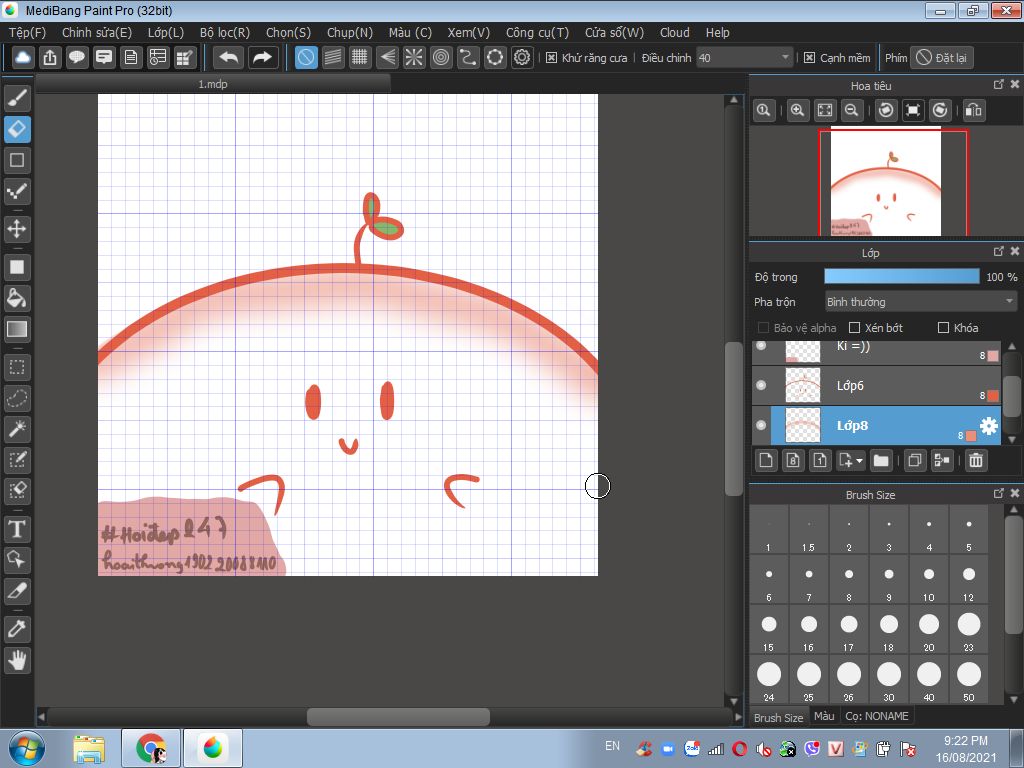The width and height of the screenshot is (1024, 768).
Task: Select the Bucket fill tool
Action: (x=17, y=298)
